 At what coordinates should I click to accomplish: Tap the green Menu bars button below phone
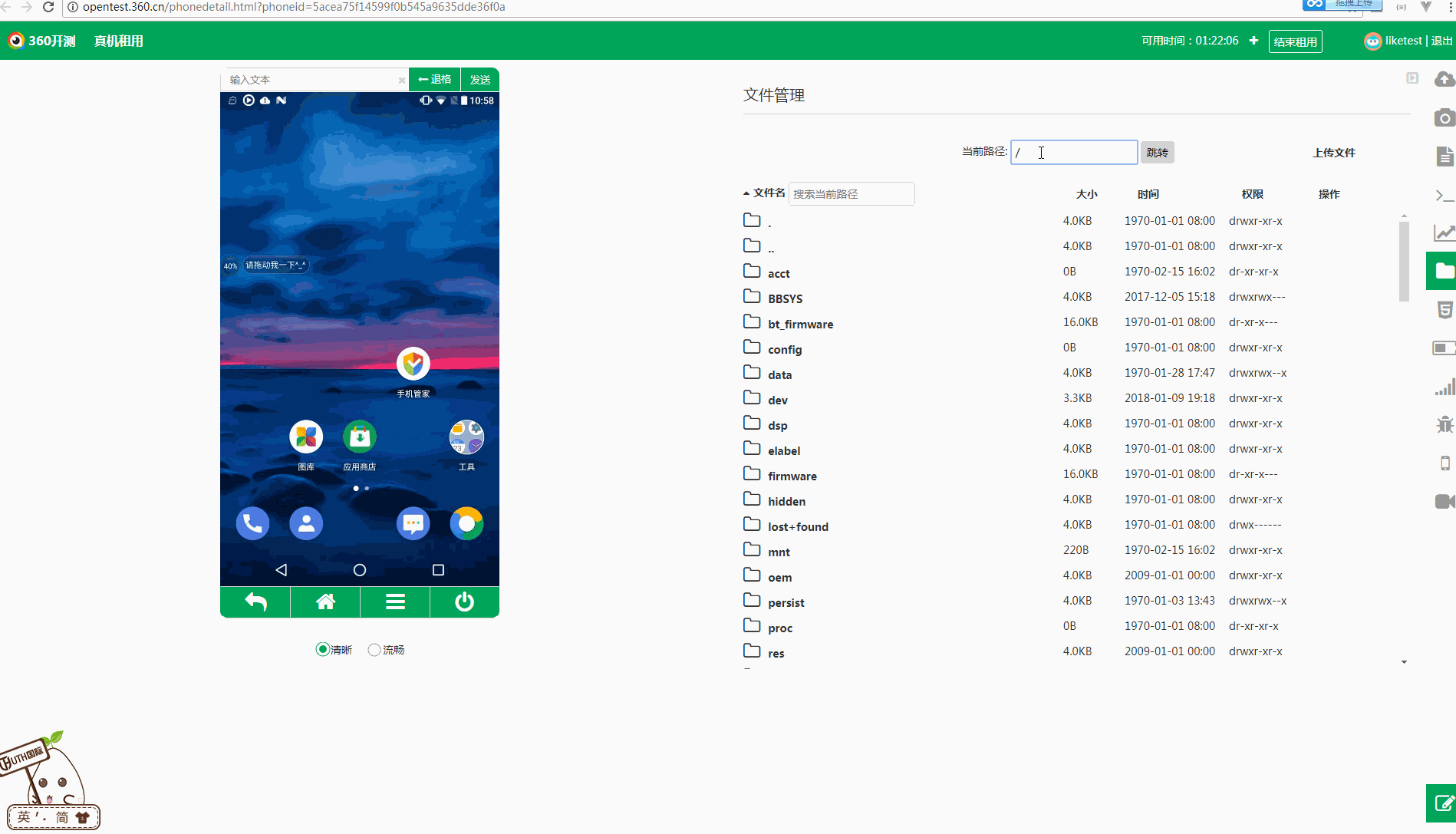tap(395, 602)
